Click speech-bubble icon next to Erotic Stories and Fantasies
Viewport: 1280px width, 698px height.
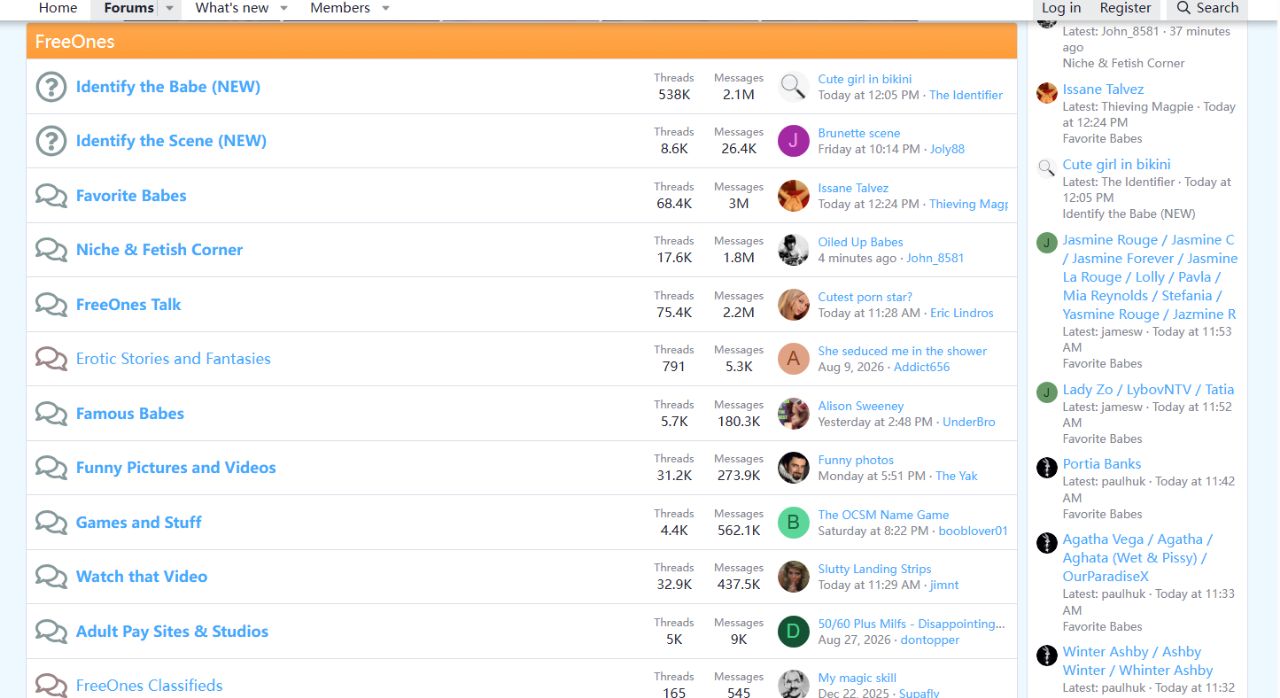tap(51, 359)
